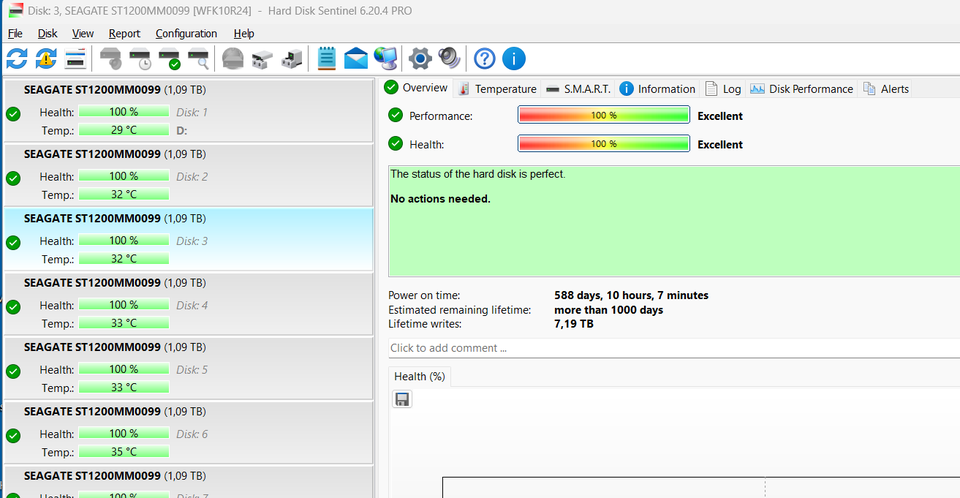Open the Alerts tab
The width and height of the screenshot is (960, 498).
pos(886,89)
